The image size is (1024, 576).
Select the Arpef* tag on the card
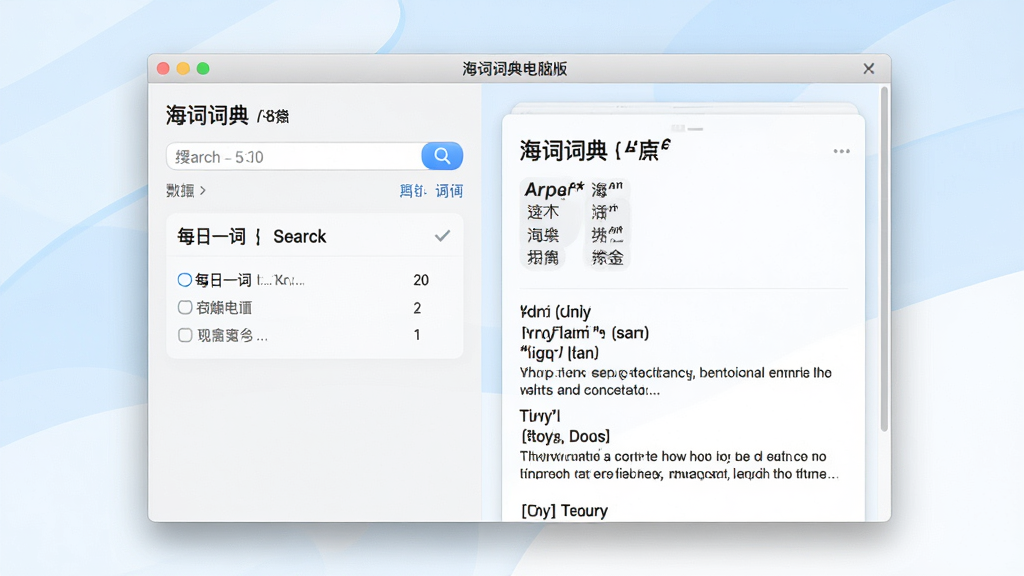click(553, 189)
